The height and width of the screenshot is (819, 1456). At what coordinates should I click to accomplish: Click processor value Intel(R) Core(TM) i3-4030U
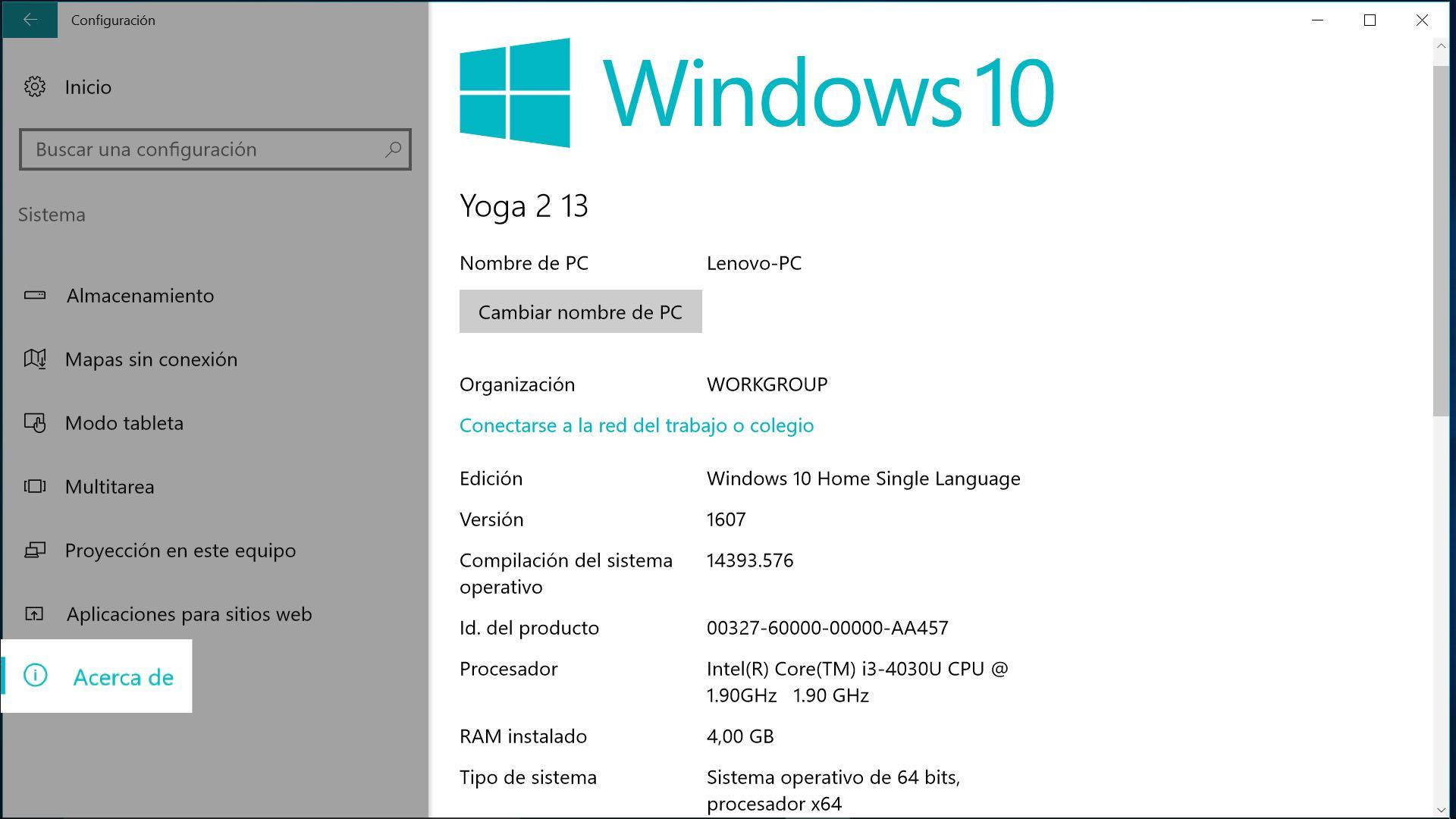pyautogui.click(x=858, y=682)
